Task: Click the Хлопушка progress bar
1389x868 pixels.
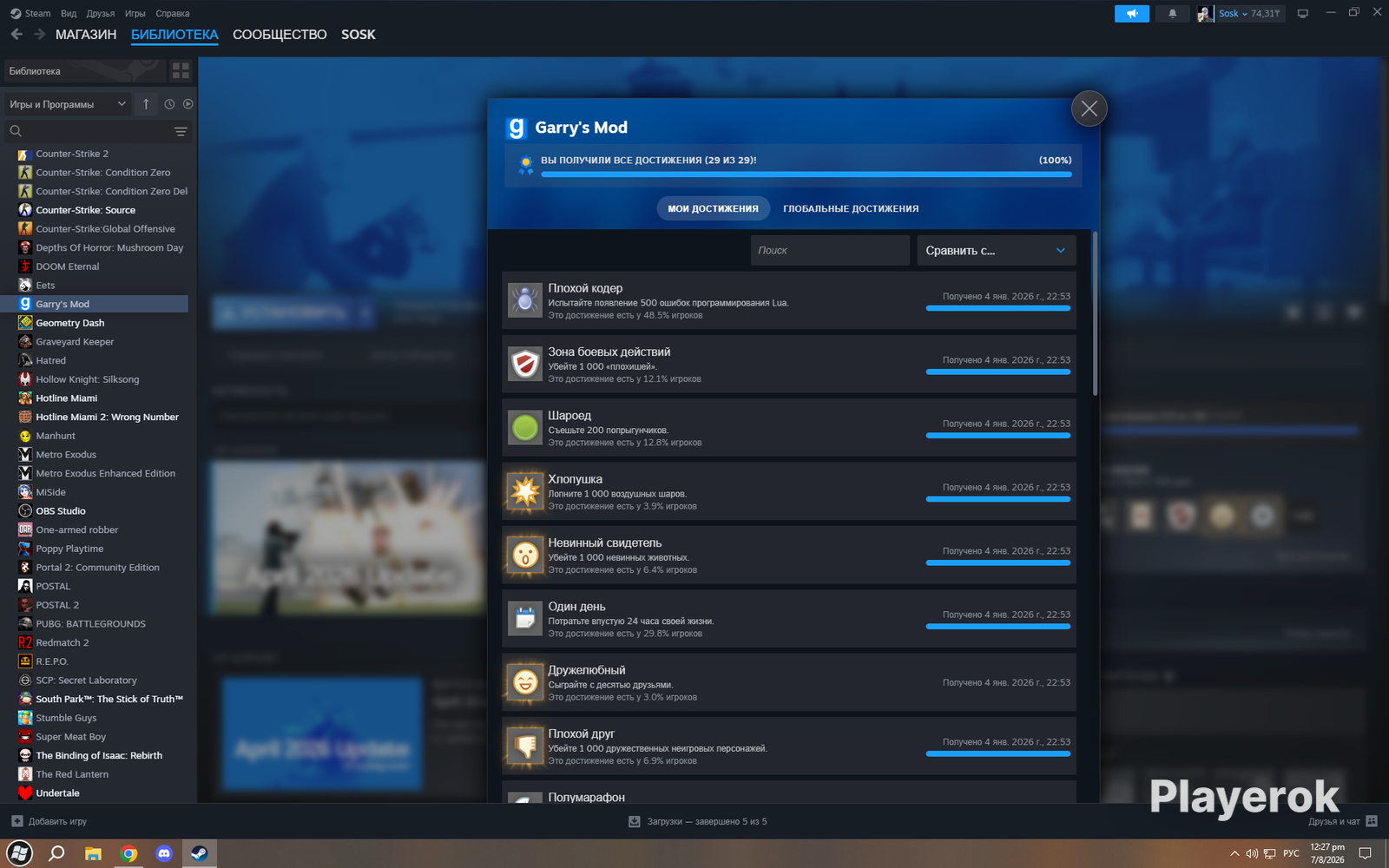Action: (998, 499)
